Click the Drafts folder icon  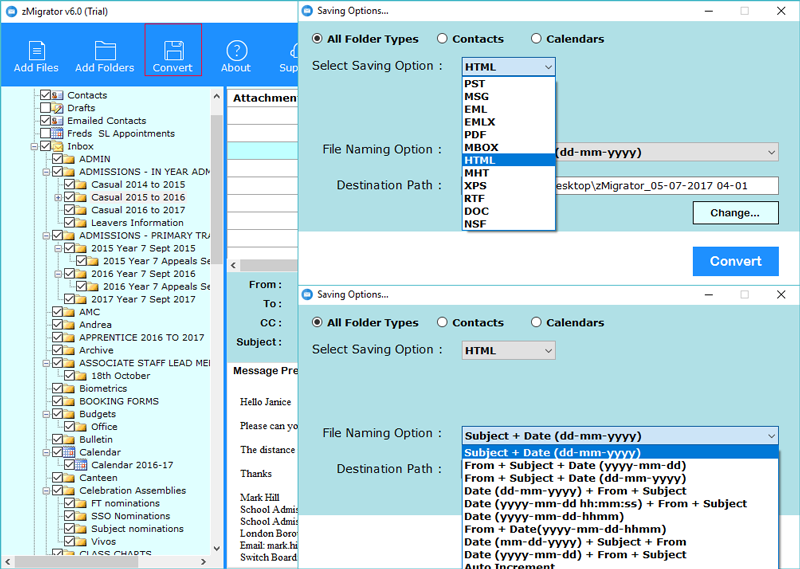(x=57, y=108)
